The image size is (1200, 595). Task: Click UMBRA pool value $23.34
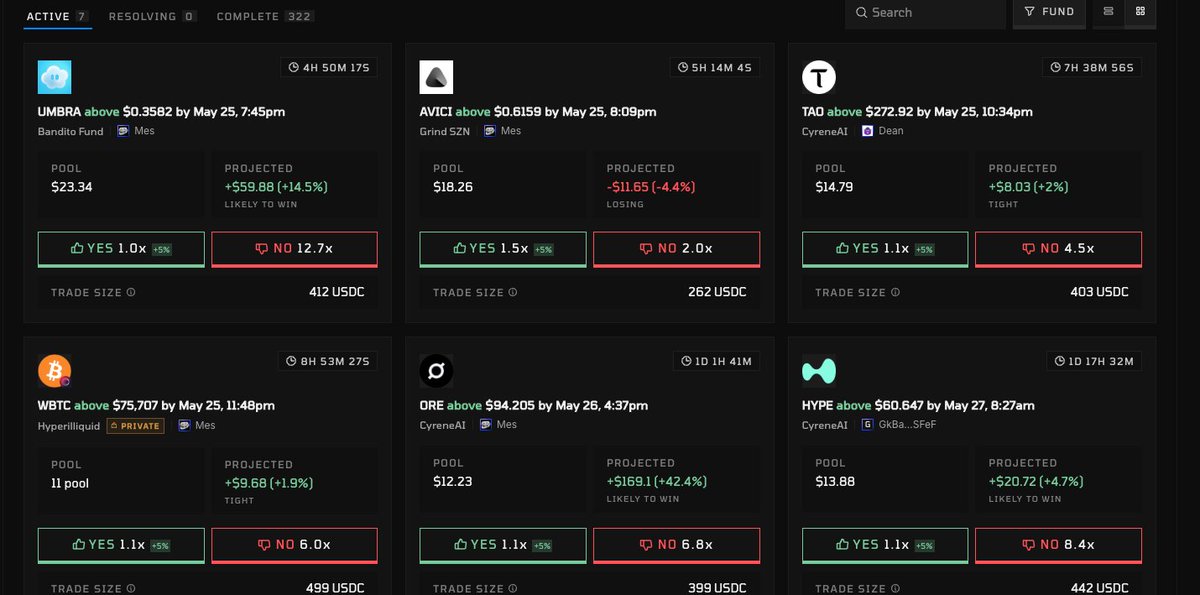[x=72, y=186]
